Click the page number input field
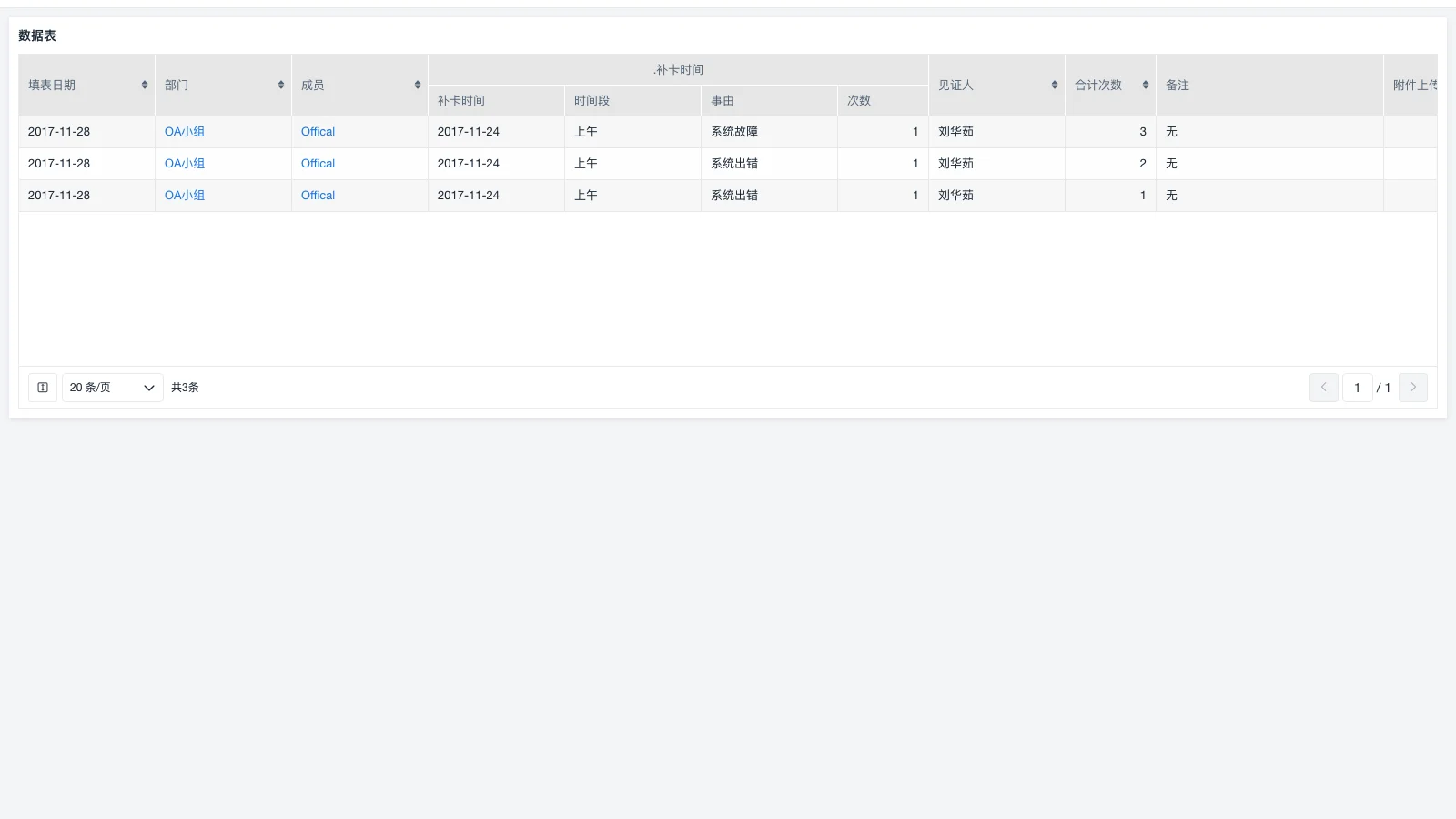The image size is (1456, 819). point(1357,388)
